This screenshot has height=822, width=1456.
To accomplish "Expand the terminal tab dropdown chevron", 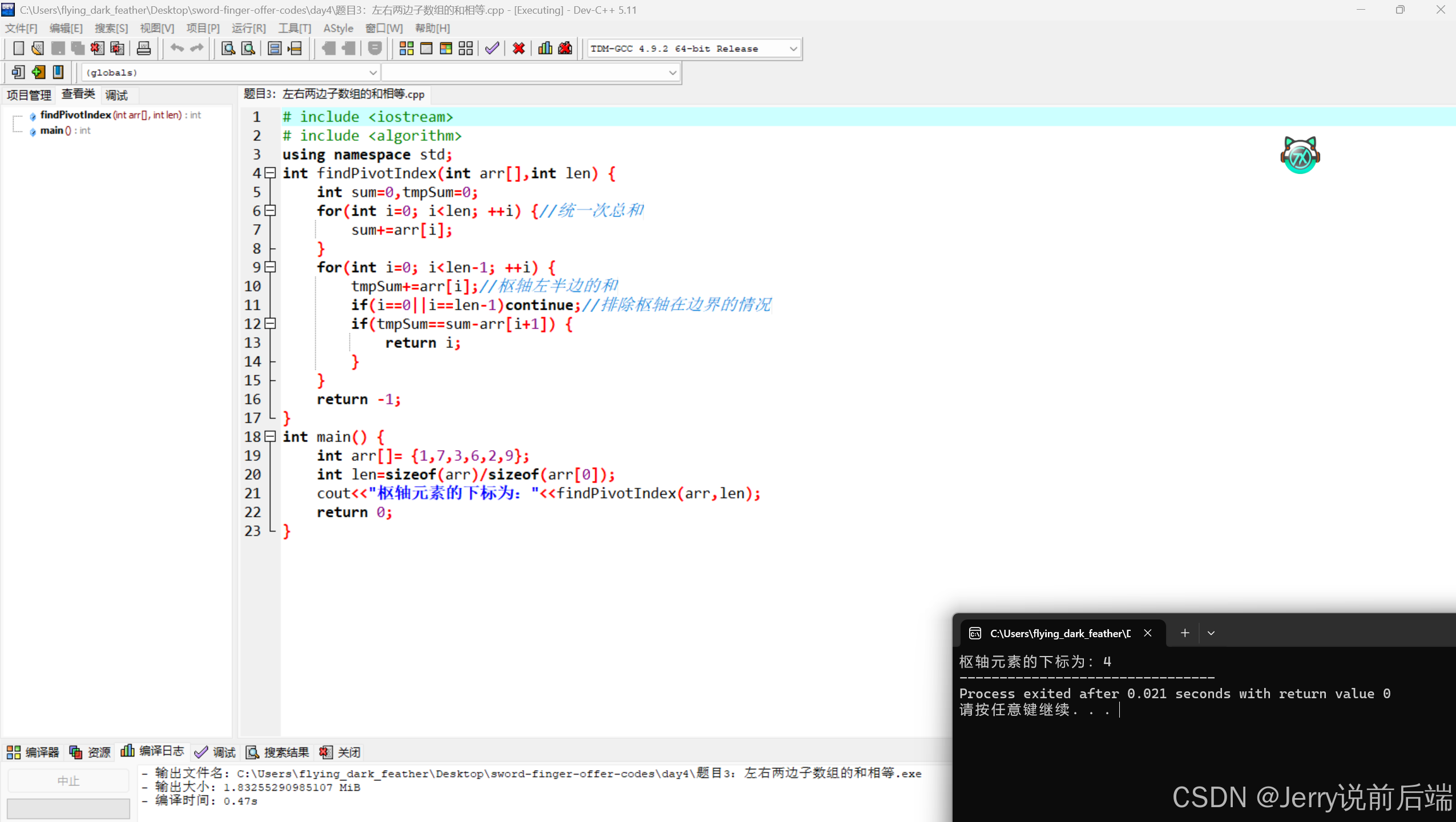I will coord(1211,633).
